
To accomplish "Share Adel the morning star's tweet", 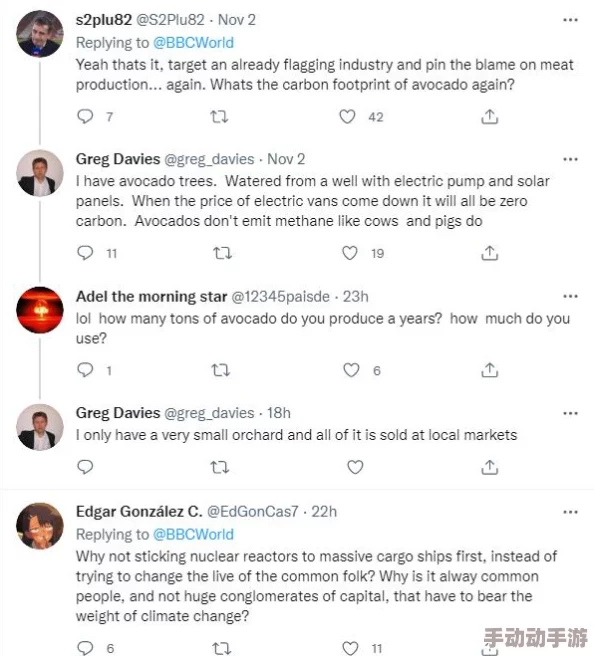I will 489,370.
